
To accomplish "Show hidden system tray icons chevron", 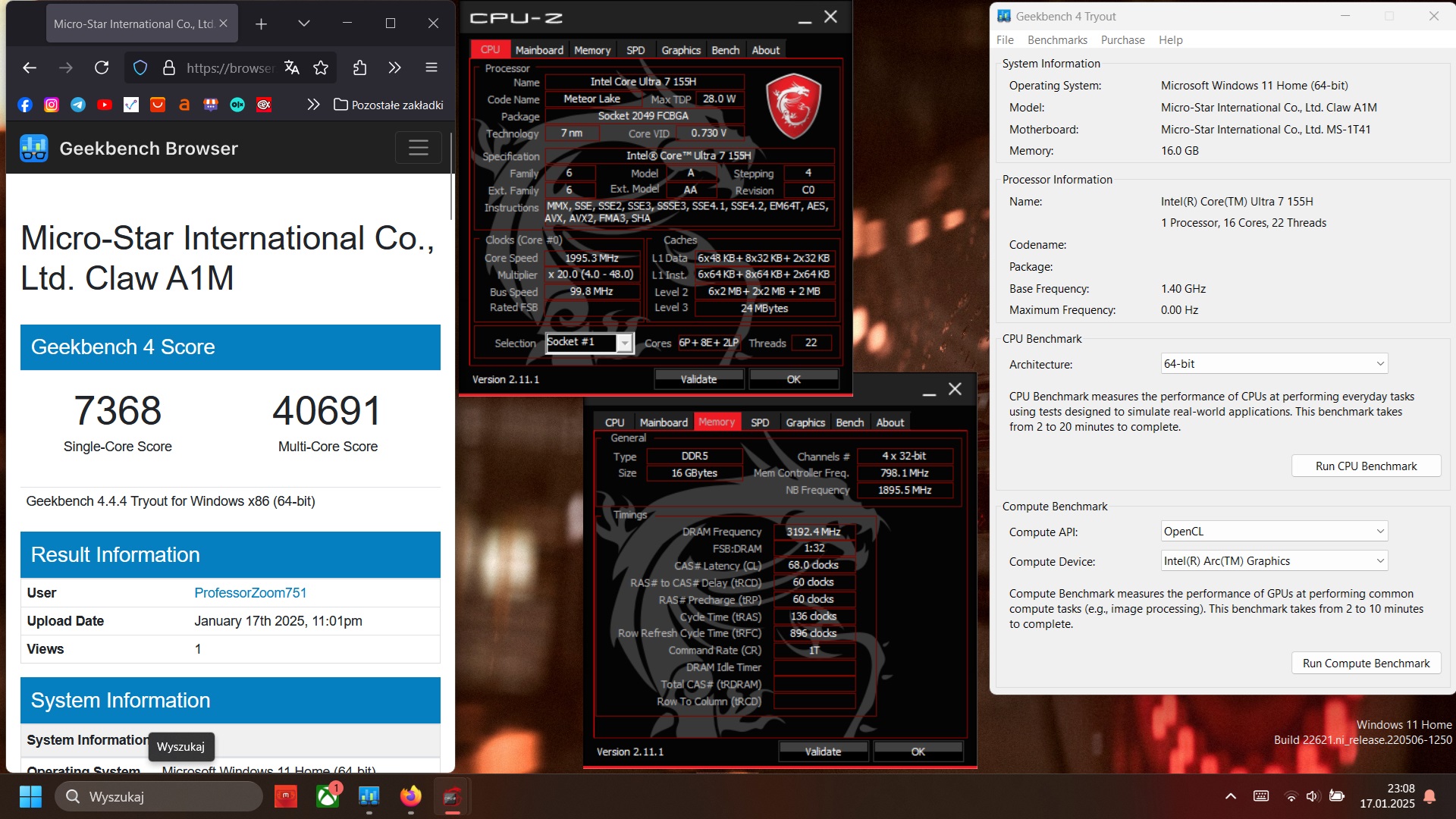I will click(x=1230, y=796).
